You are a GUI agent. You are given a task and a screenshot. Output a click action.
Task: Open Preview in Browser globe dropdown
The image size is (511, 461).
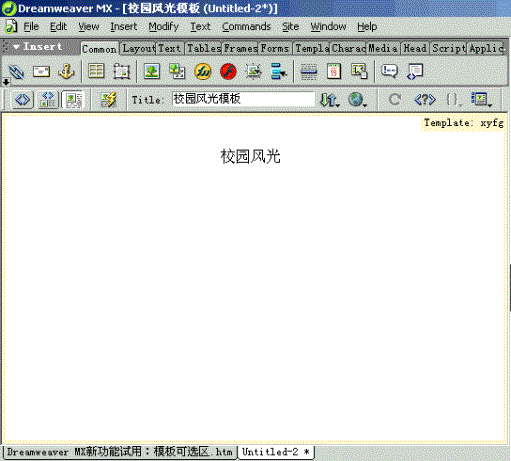coord(357,100)
